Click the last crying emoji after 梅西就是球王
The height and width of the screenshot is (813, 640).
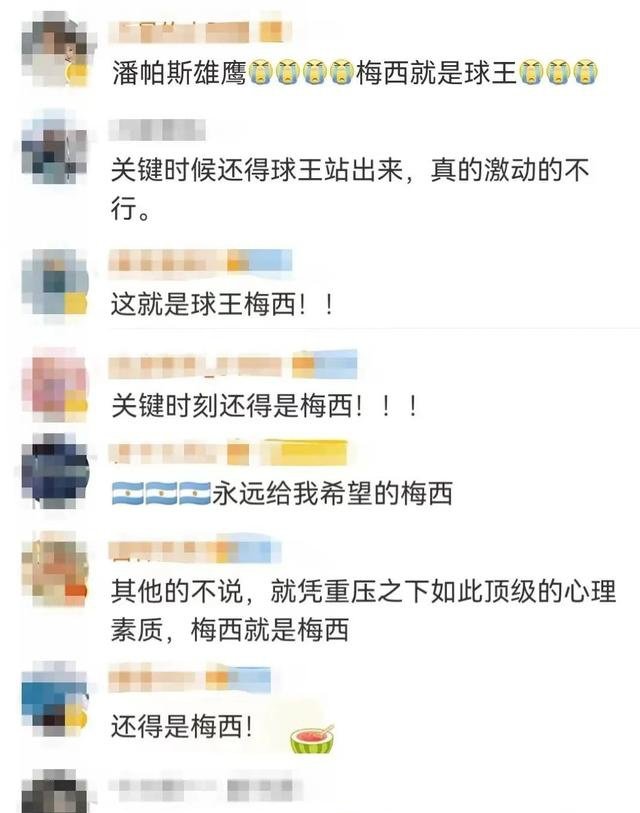[585, 73]
